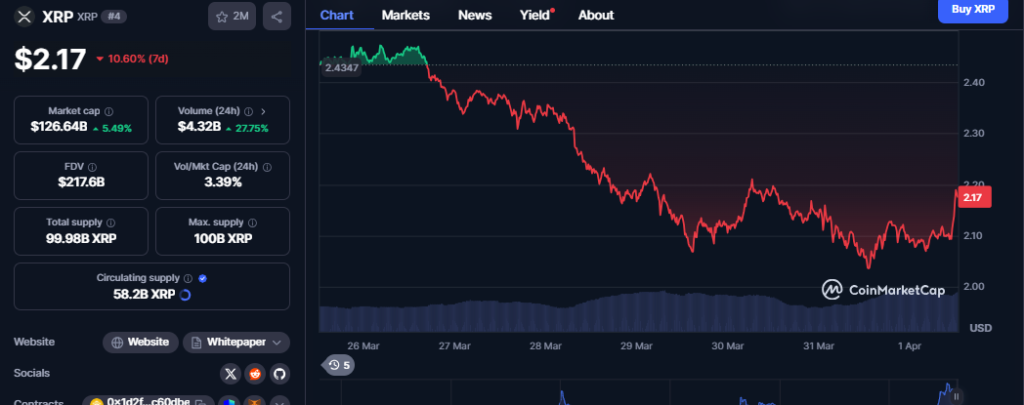Open the official Website link
Viewport: 1024px width, 405px height.
click(140, 342)
